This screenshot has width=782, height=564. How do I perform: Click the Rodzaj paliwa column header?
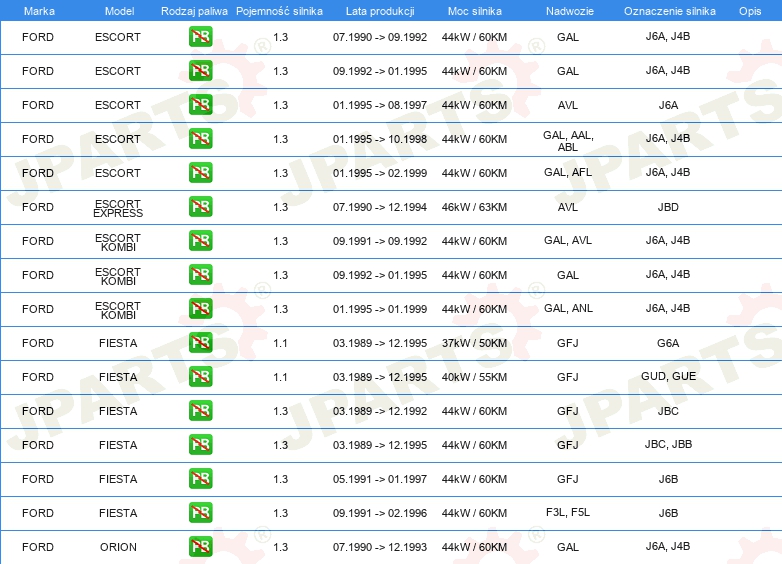194,11
